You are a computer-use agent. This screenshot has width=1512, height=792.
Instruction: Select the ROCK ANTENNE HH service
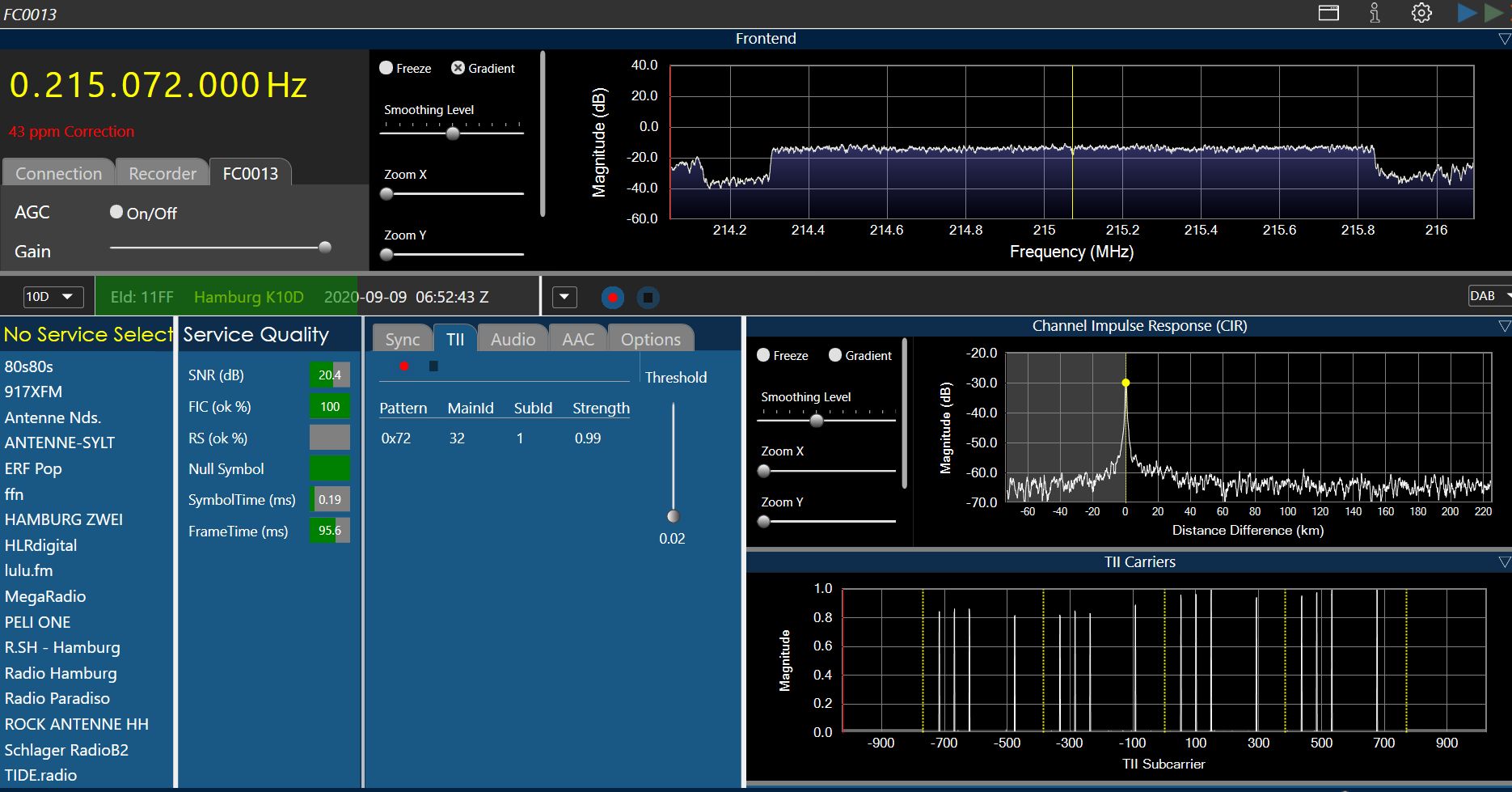coord(77,724)
